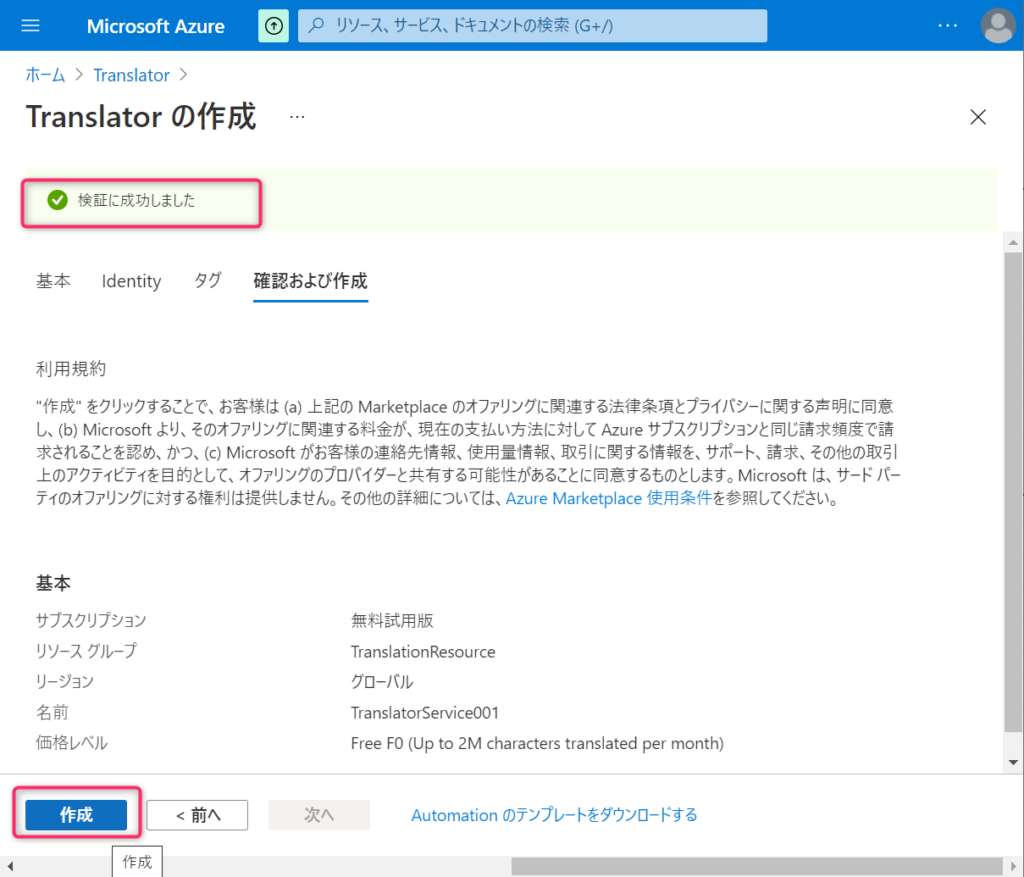1024x877 pixels.
Task: Click horizontal scrollbar left arrow
Action: tap(9, 866)
